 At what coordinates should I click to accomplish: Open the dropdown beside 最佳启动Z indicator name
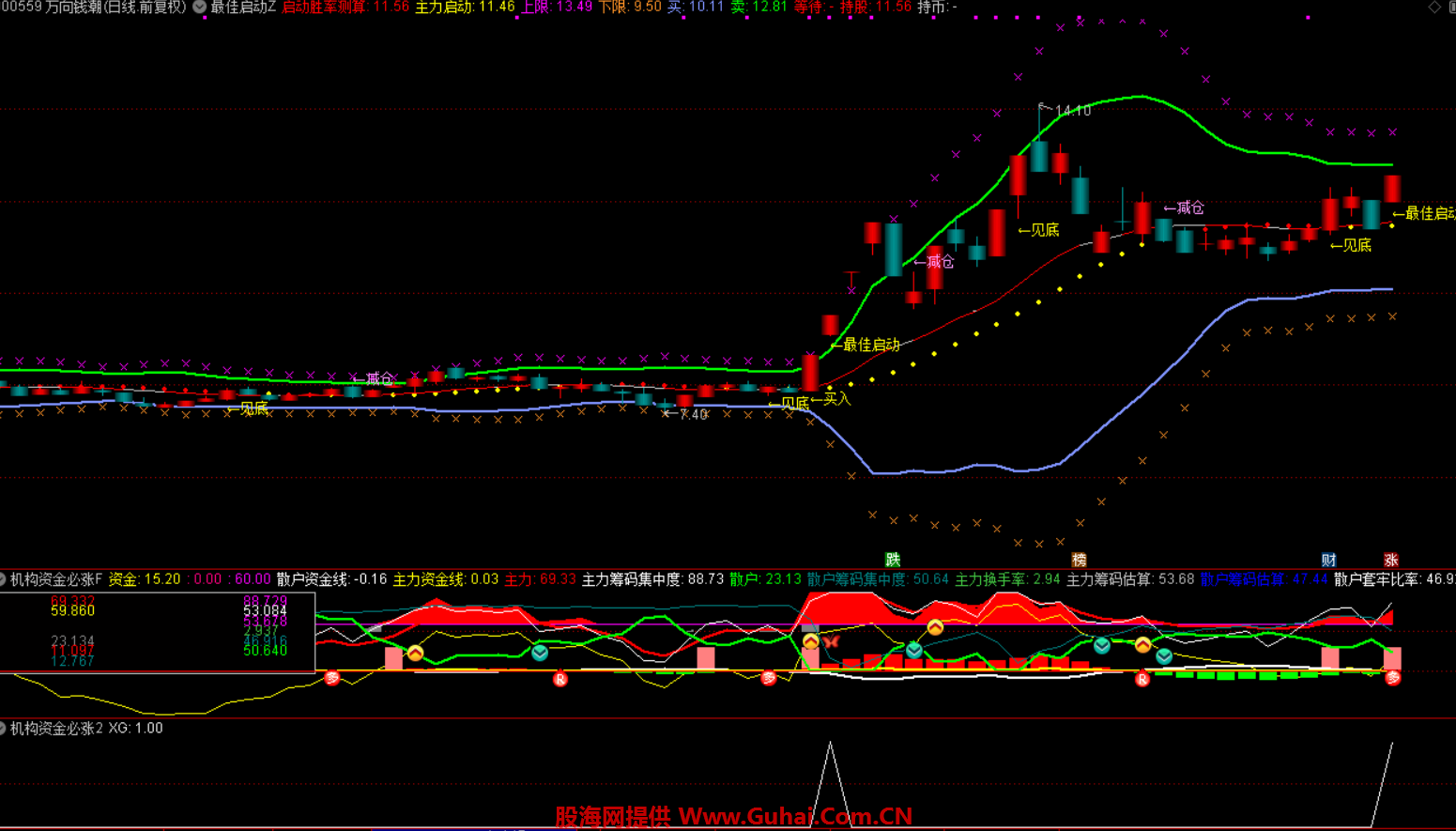tap(200, 8)
